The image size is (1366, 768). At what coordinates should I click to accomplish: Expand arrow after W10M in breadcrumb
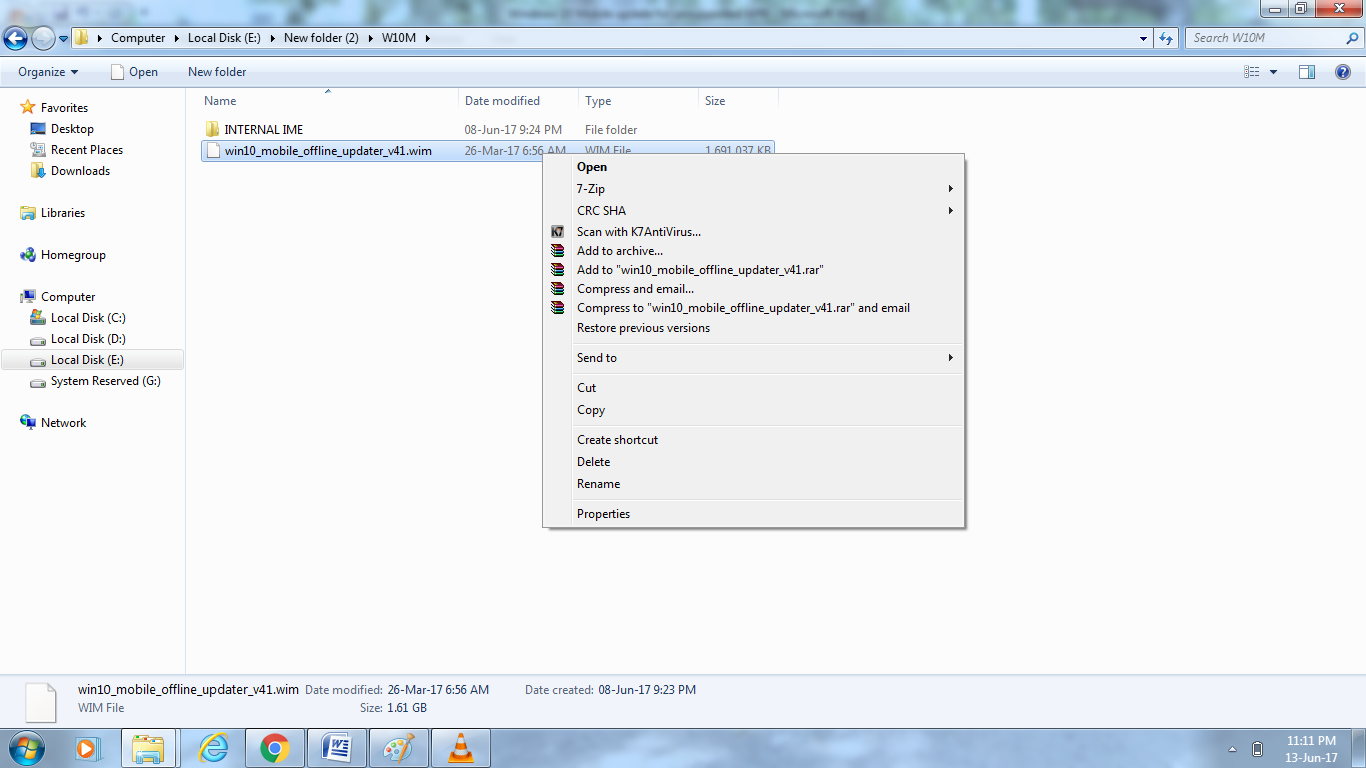[427, 38]
